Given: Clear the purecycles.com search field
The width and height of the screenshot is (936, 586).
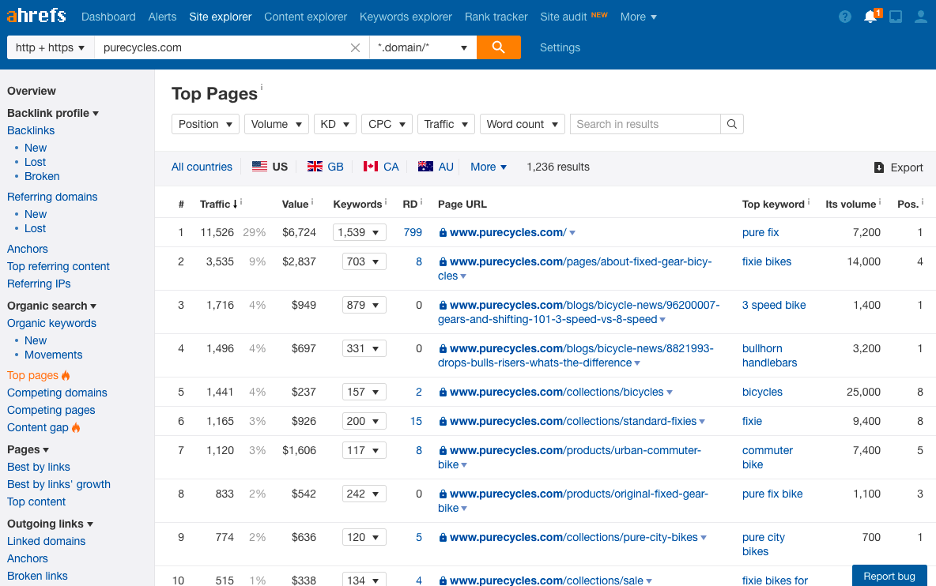Looking at the screenshot, I should tap(355, 48).
